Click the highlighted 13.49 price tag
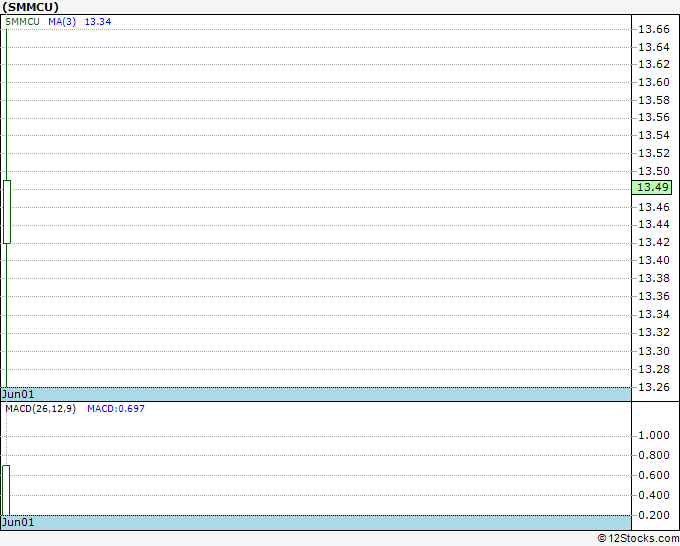 pos(652,187)
